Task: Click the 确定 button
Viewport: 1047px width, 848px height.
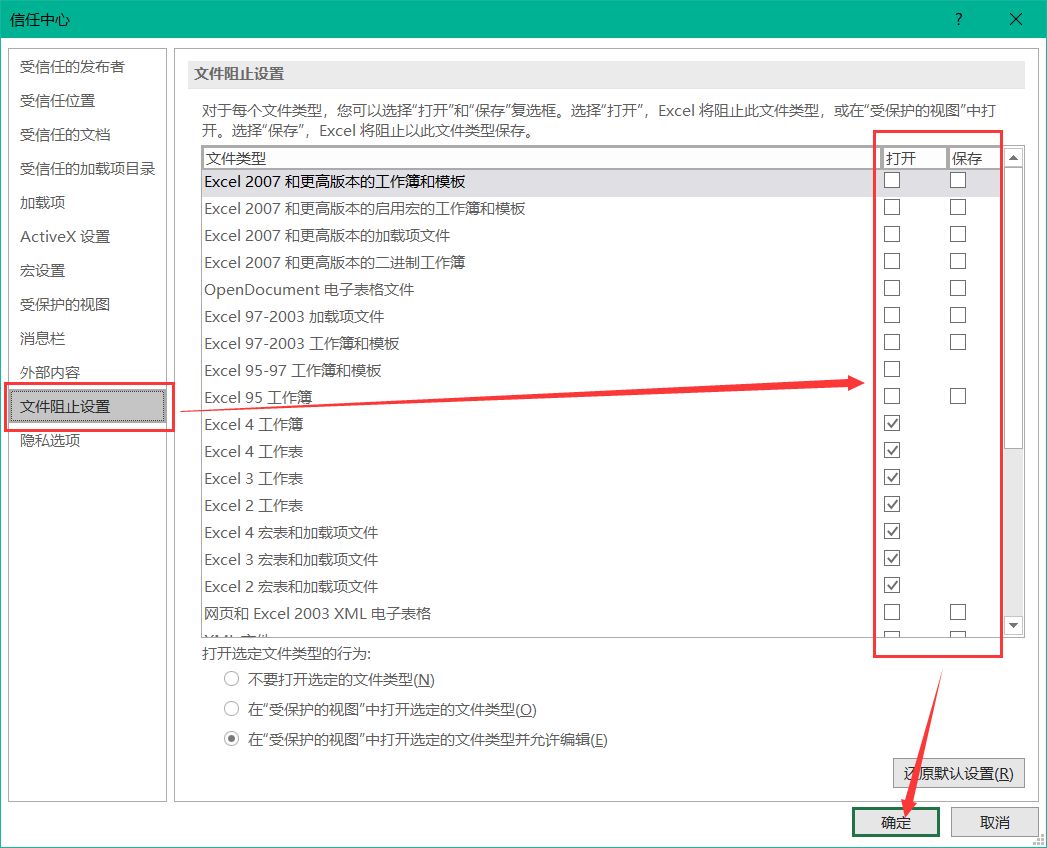Action: click(x=895, y=821)
